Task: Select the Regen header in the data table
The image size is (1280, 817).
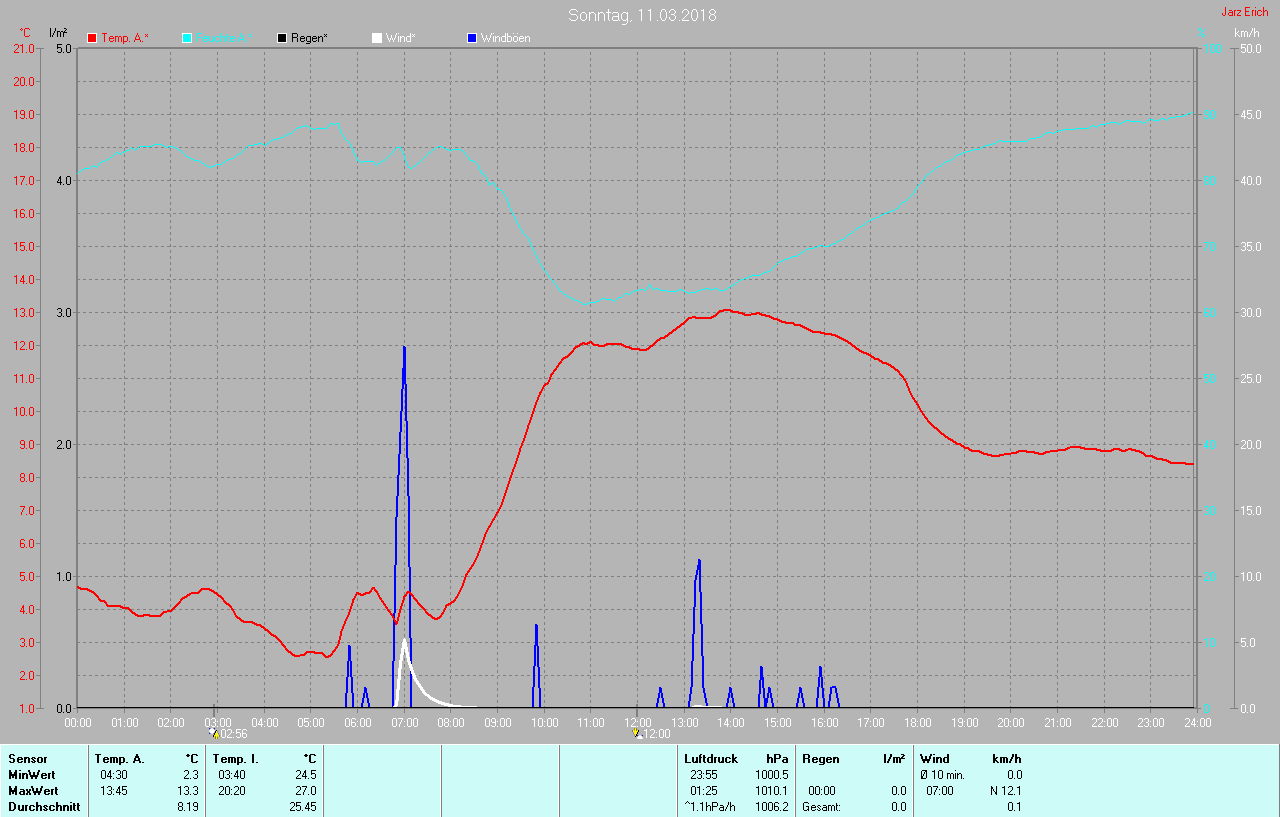Action: [x=820, y=759]
